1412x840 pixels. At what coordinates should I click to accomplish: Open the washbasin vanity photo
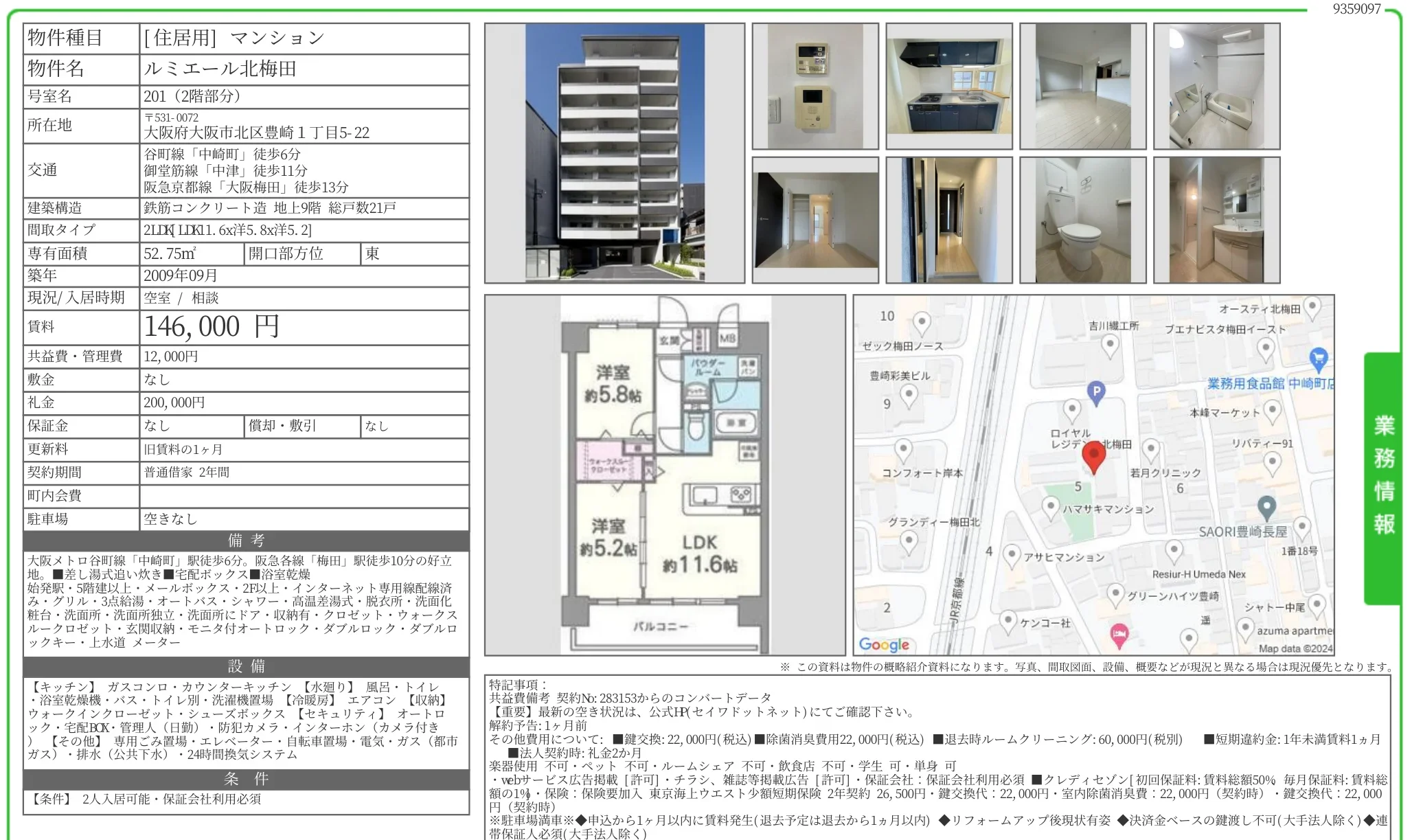pyautogui.click(x=1216, y=220)
